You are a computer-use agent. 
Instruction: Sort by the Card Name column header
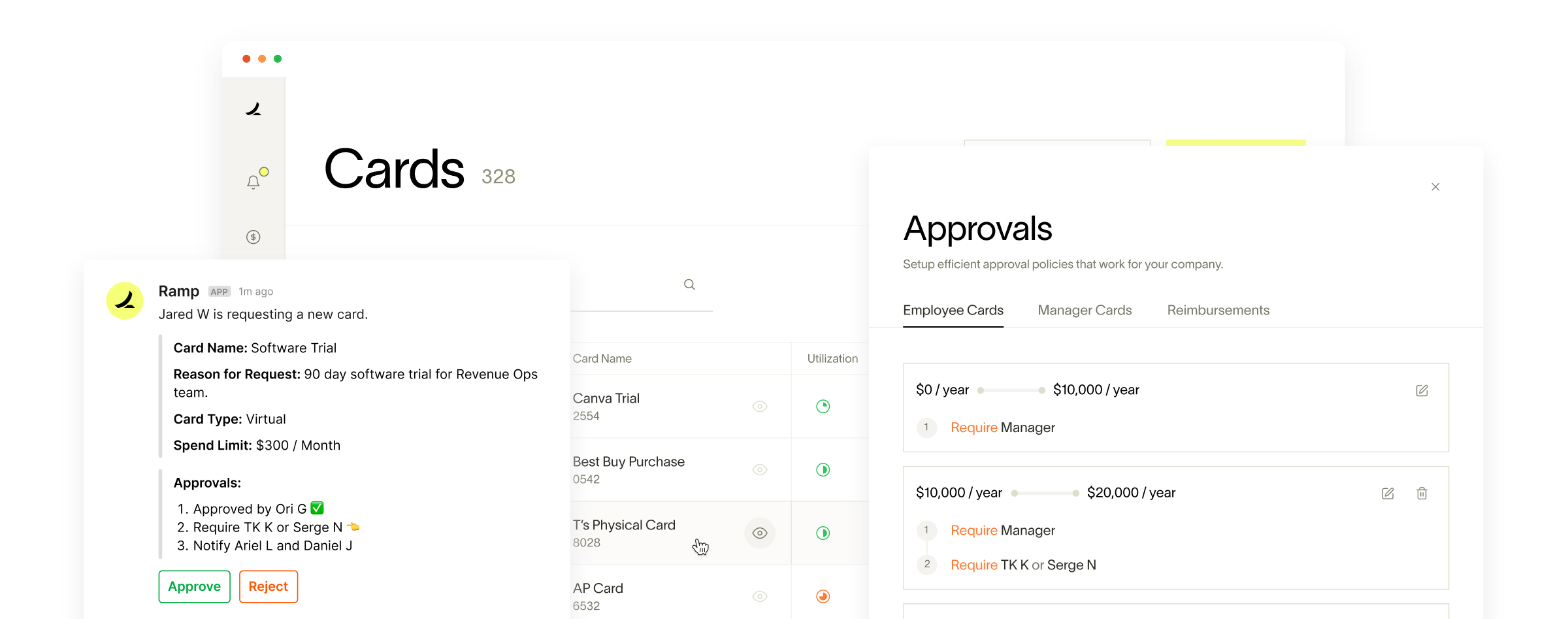pyautogui.click(x=602, y=359)
